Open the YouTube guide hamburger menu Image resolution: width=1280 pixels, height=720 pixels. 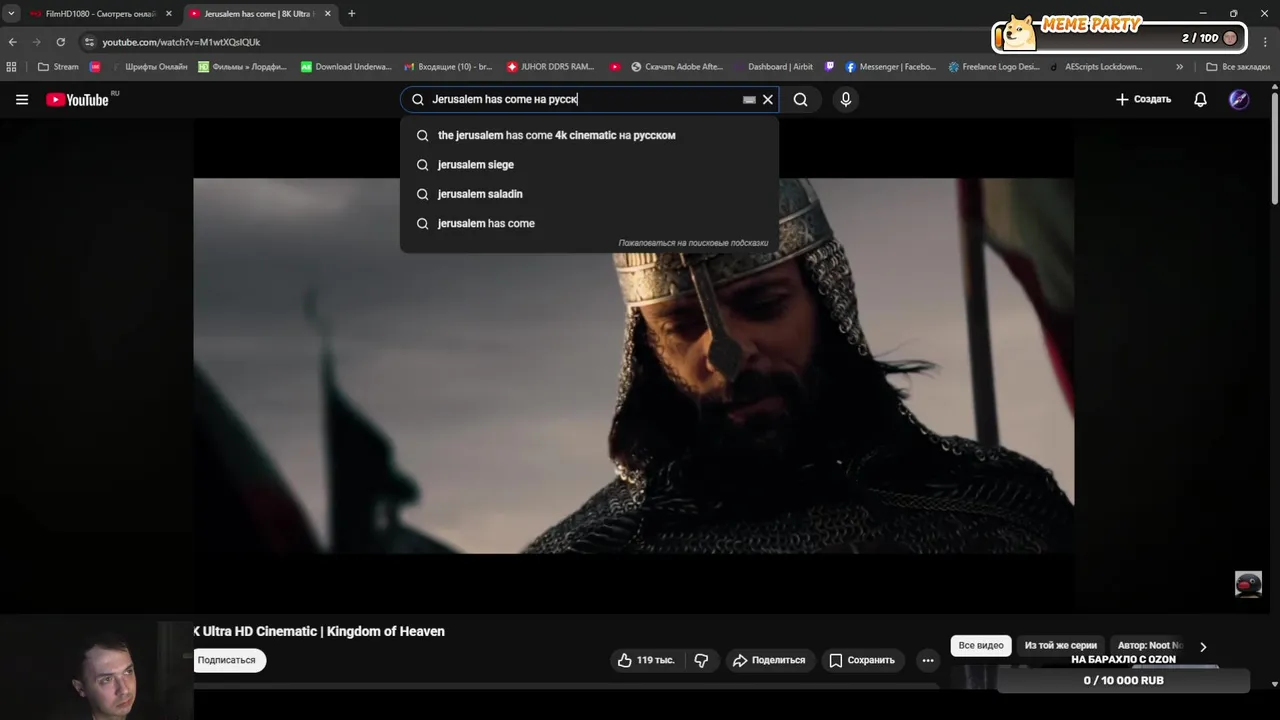(x=22, y=99)
